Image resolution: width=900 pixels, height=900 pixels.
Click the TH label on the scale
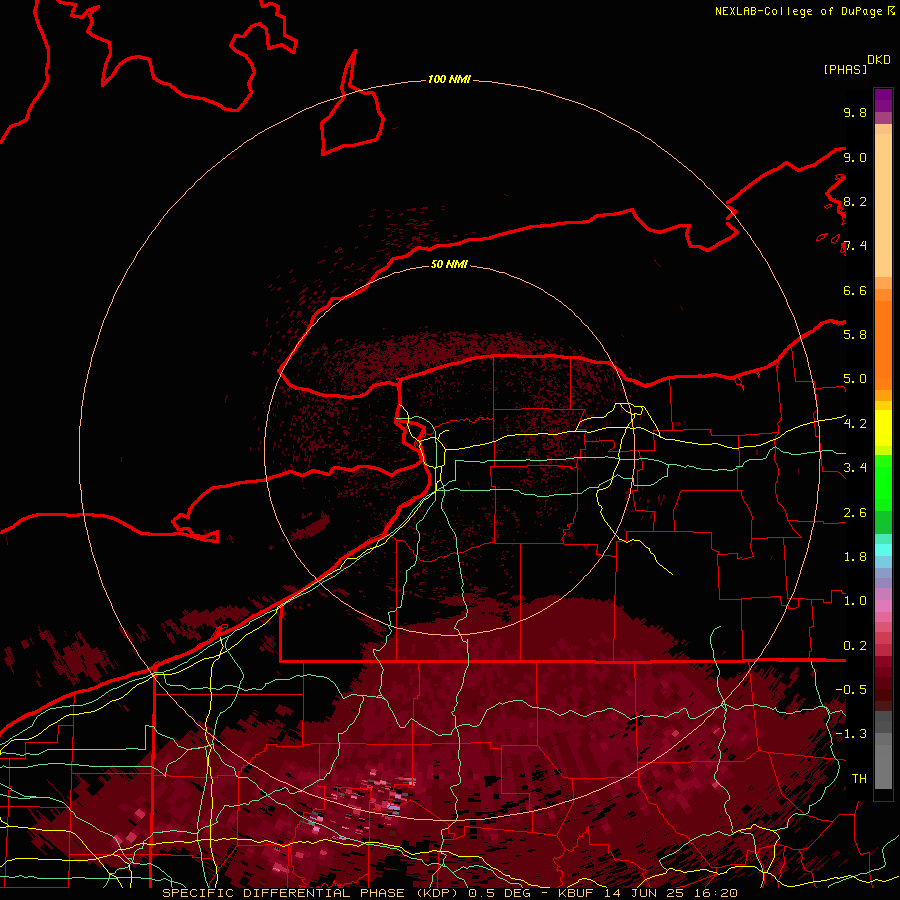point(859,779)
